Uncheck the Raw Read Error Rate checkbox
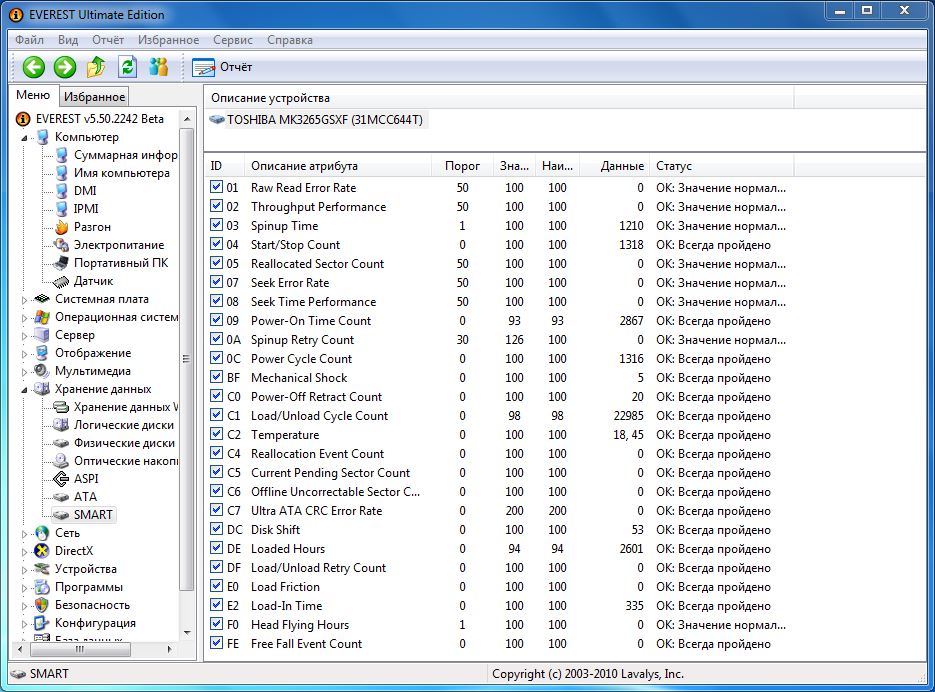The image size is (935, 692). tap(217, 188)
